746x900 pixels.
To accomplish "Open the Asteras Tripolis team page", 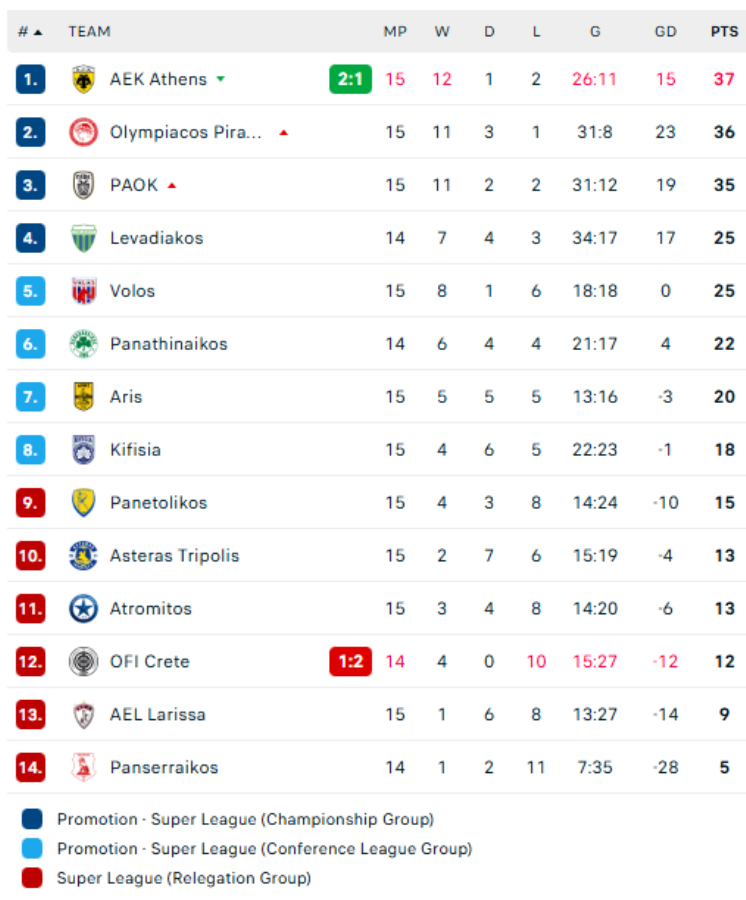I will click(x=174, y=556).
